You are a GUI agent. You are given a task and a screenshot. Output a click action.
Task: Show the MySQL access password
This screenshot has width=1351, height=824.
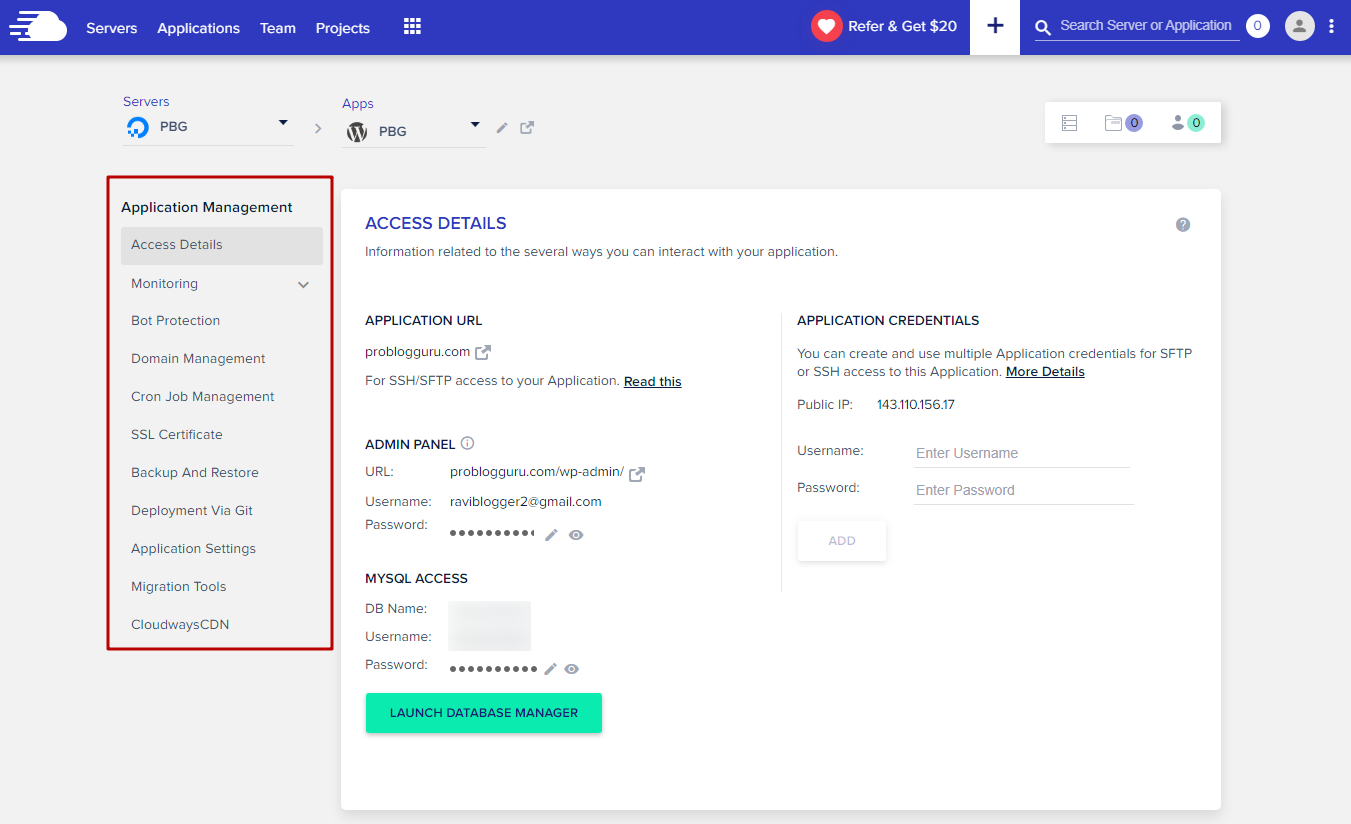[571, 668]
